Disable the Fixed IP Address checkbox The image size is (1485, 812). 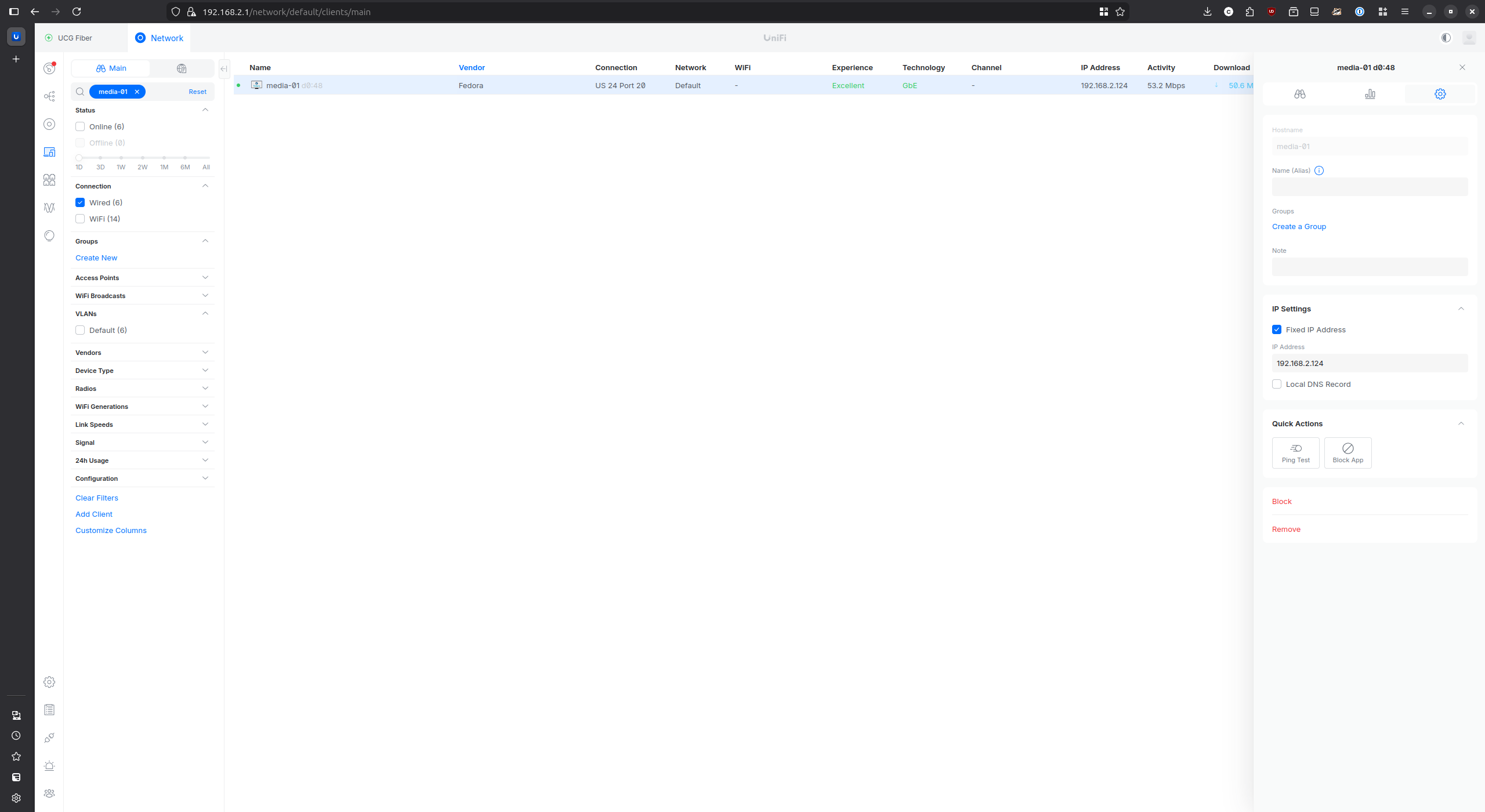coord(1277,329)
